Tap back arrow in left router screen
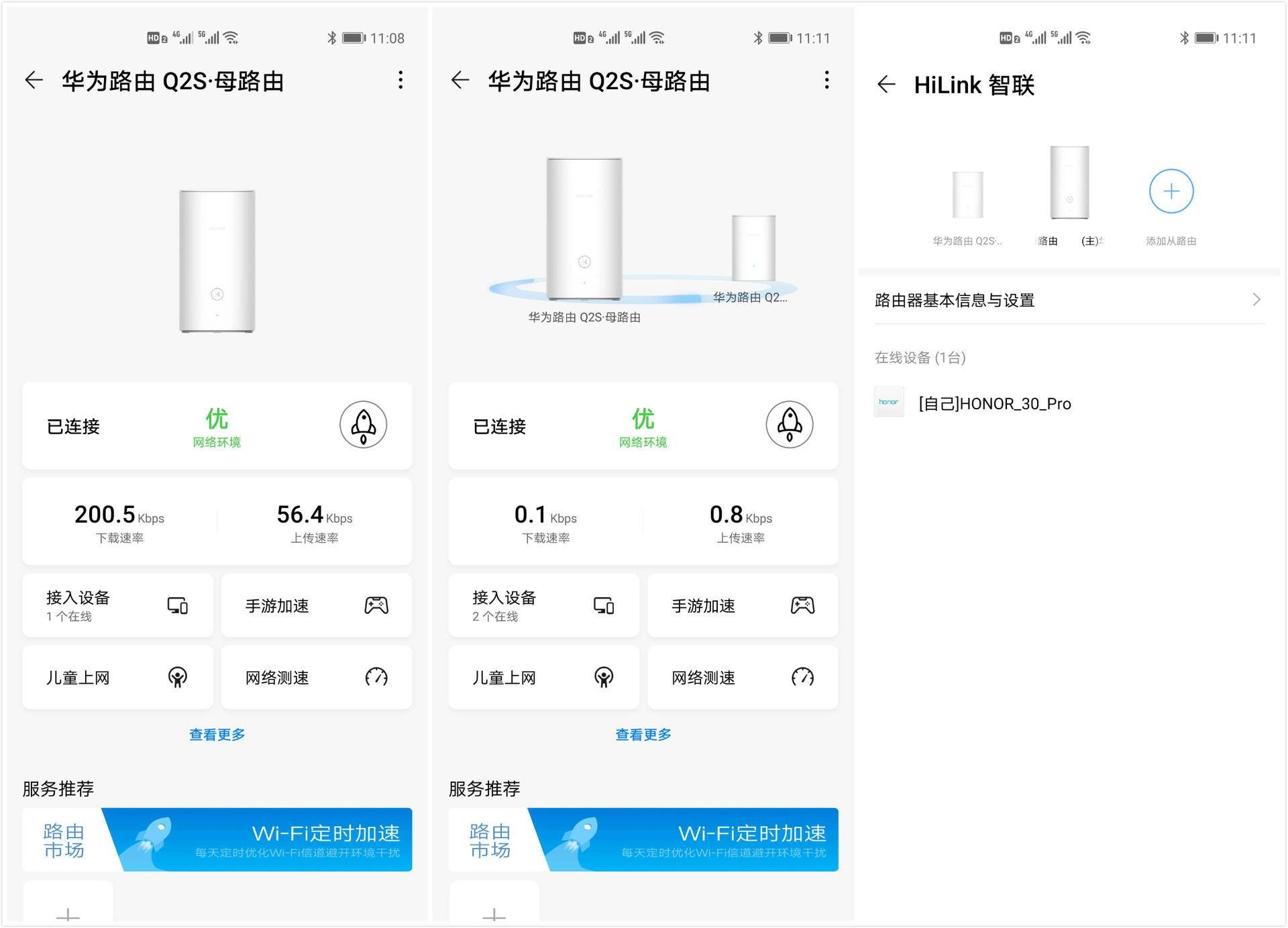The width and height of the screenshot is (1288, 928). 34,81
